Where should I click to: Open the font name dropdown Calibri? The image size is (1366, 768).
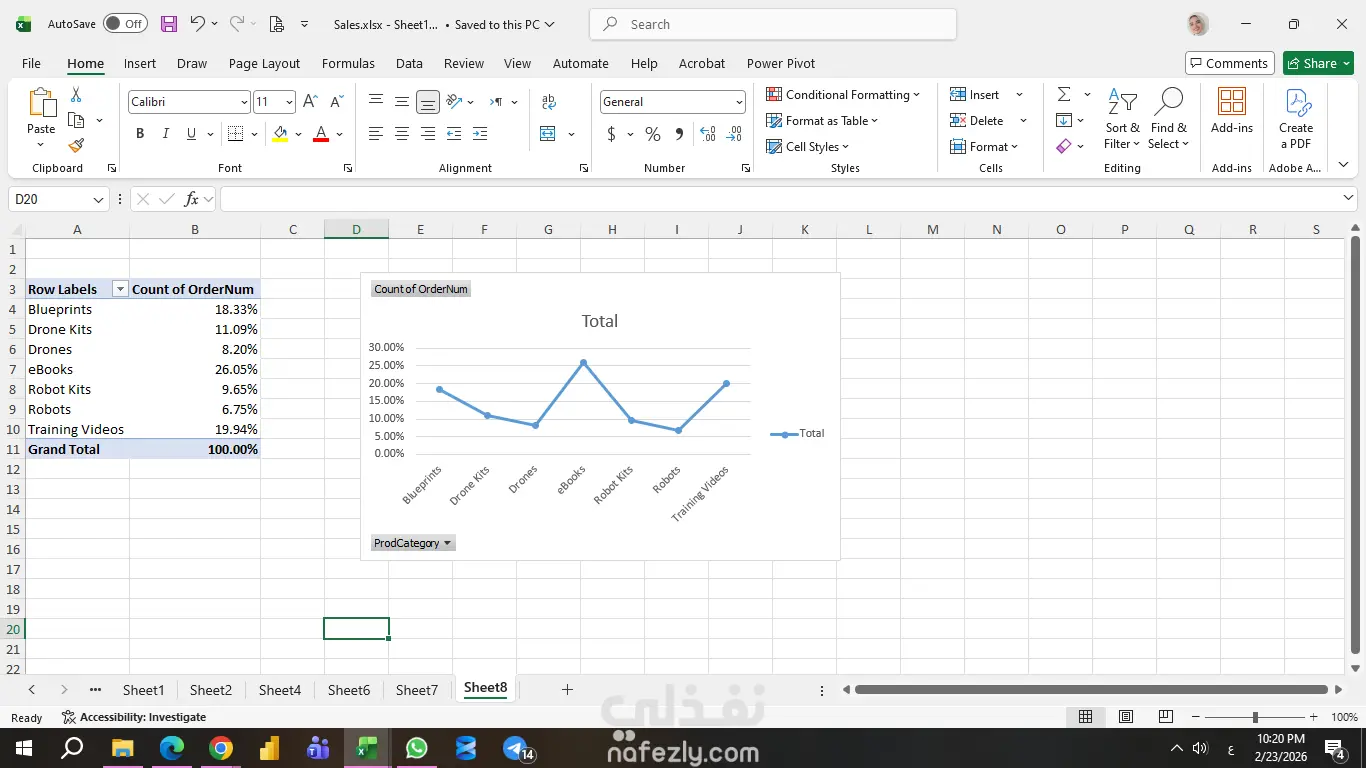[243, 102]
